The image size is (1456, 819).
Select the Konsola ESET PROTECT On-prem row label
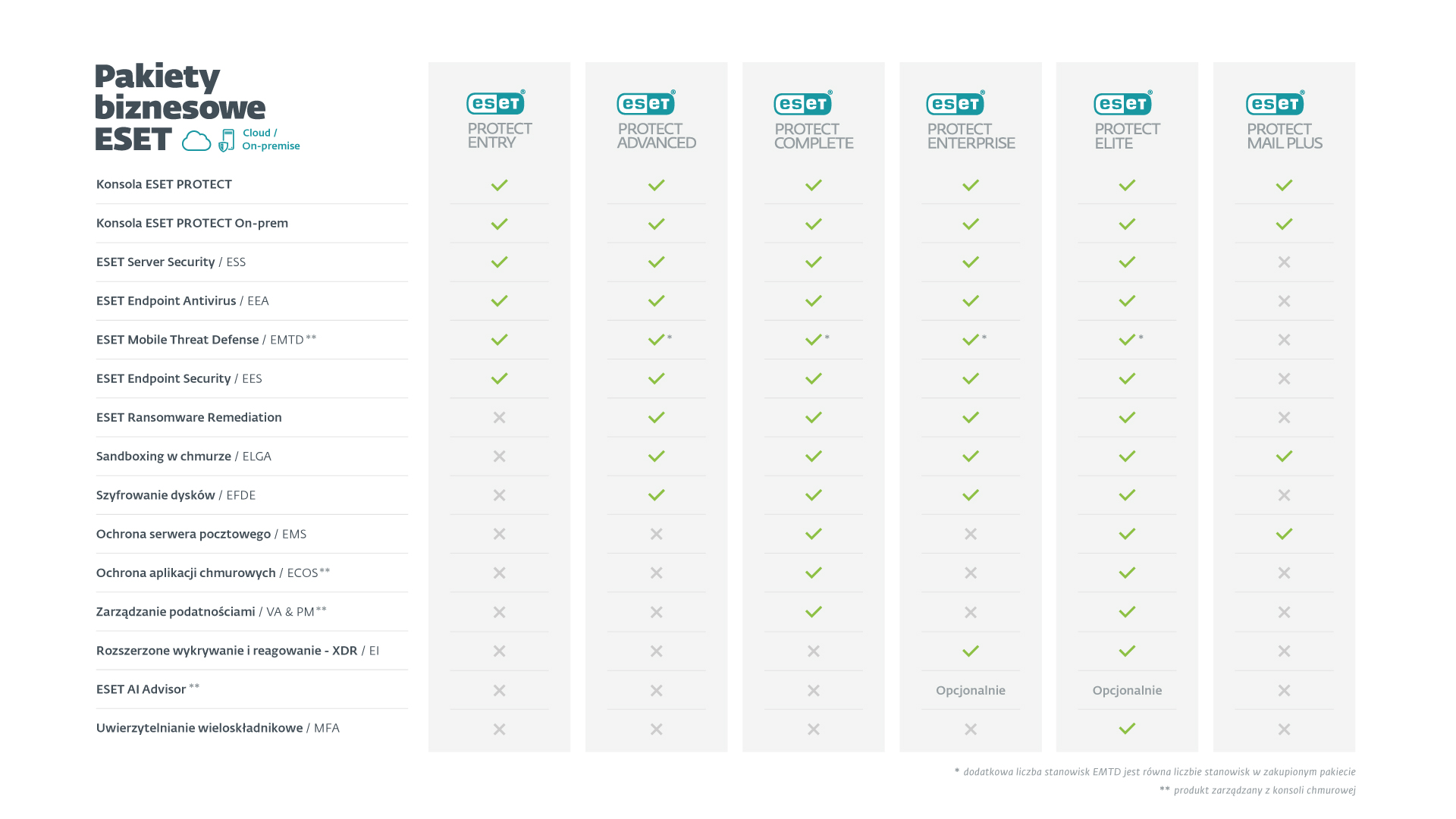(192, 223)
